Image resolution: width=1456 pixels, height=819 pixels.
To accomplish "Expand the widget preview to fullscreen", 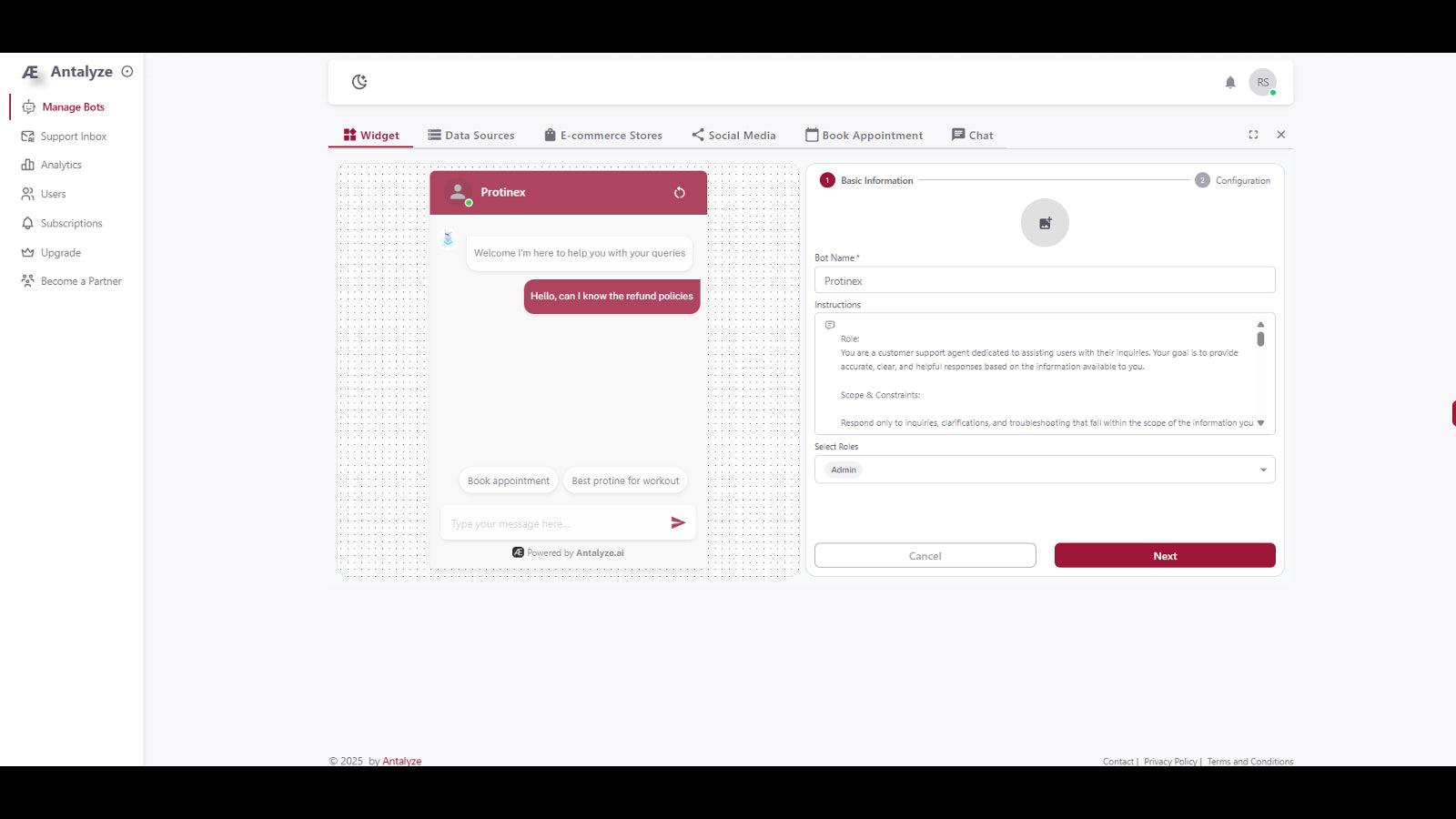I will click(x=1253, y=134).
